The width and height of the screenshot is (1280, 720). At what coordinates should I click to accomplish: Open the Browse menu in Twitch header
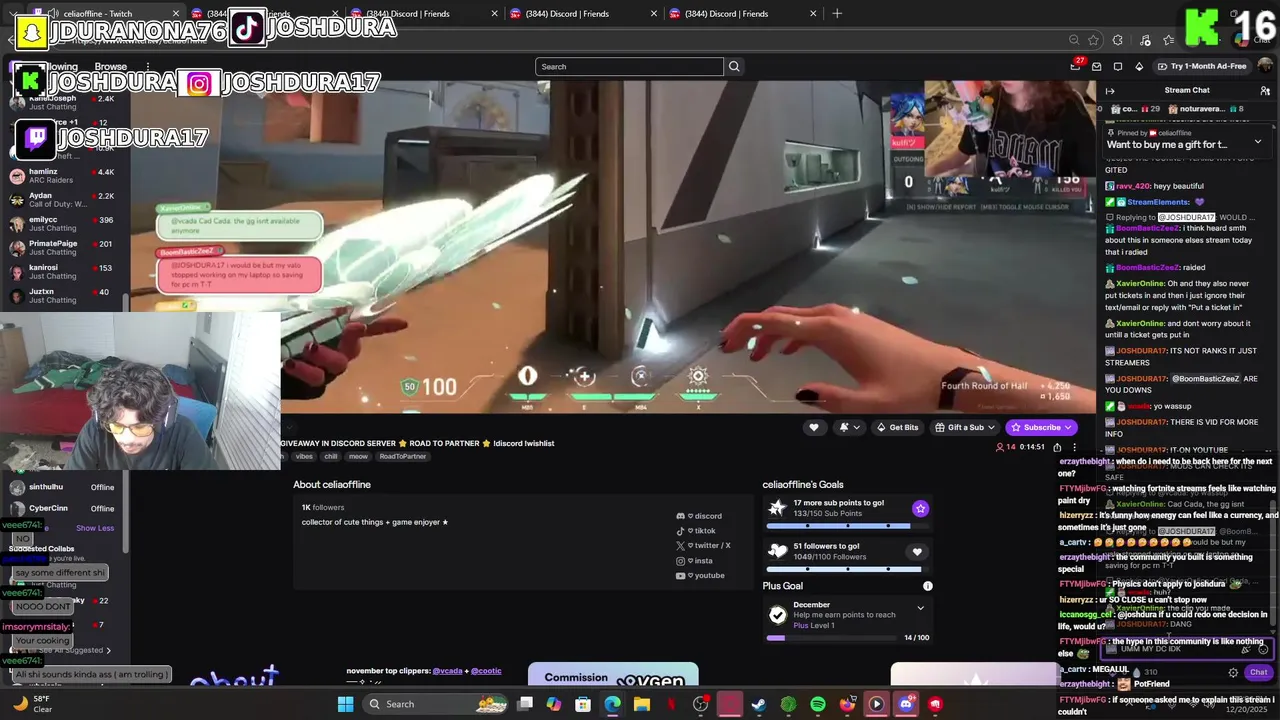pyautogui.click(x=110, y=66)
